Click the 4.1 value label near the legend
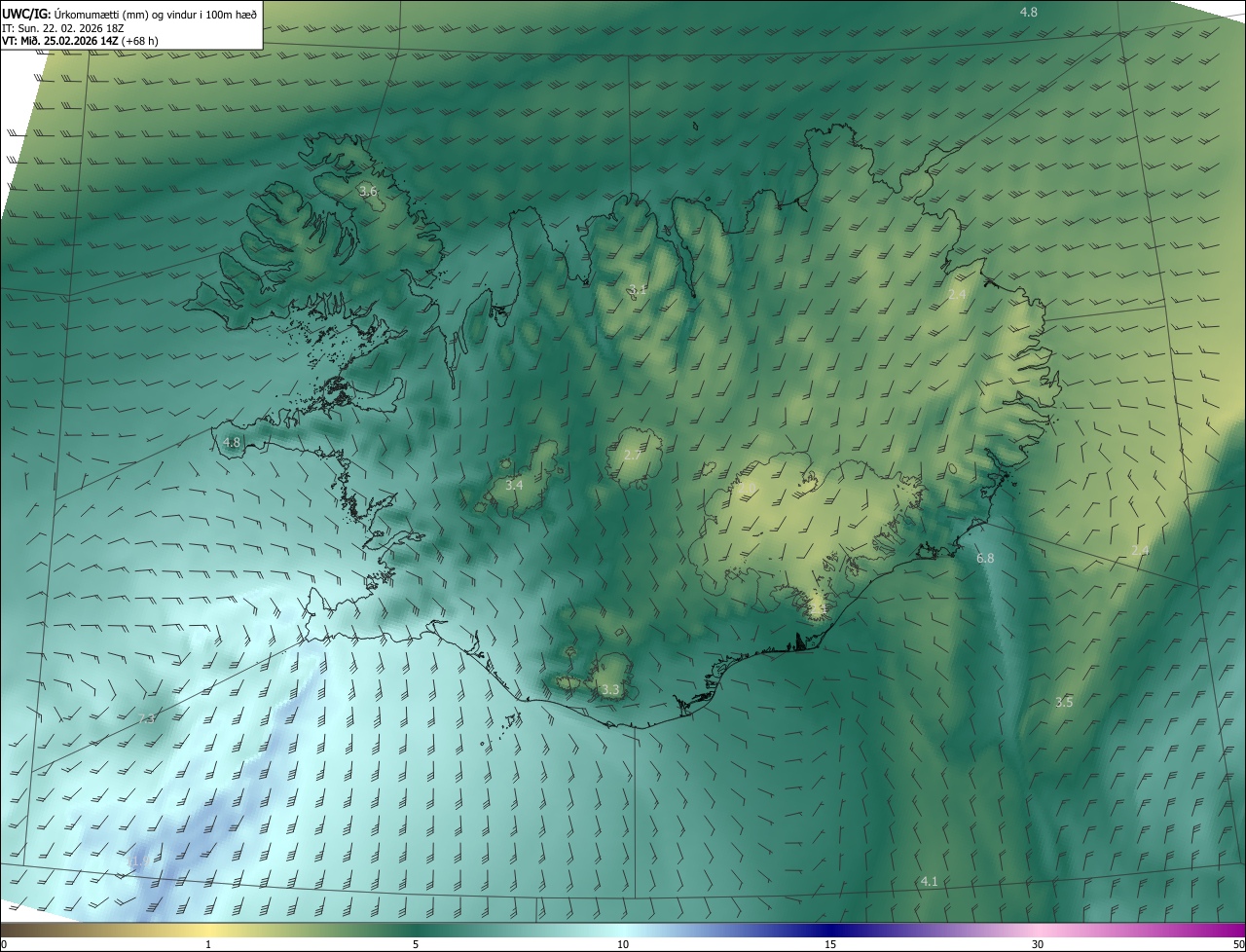The height and width of the screenshot is (952, 1246). click(x=929, y=882)
